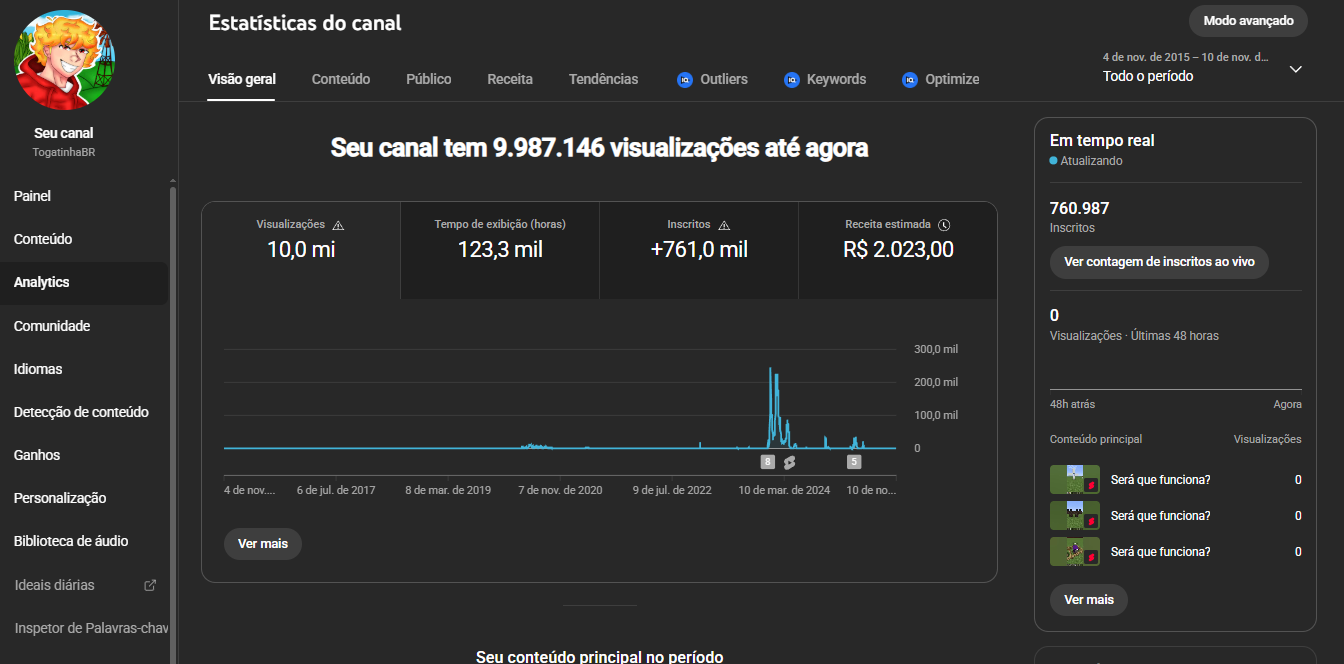
Task: Click Ver mais in the Em tempo real card
Action: pos(1089,600)
